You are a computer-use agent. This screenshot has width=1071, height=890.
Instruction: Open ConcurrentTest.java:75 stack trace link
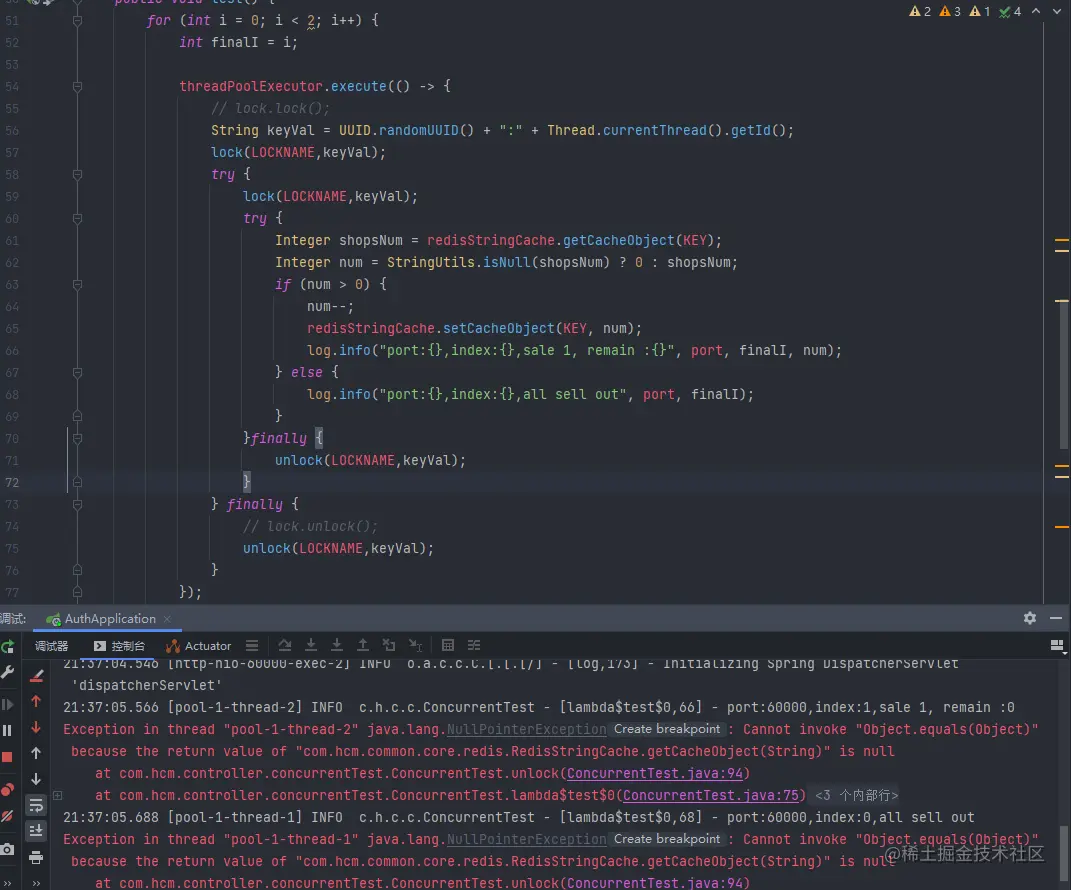click(711, 796)
